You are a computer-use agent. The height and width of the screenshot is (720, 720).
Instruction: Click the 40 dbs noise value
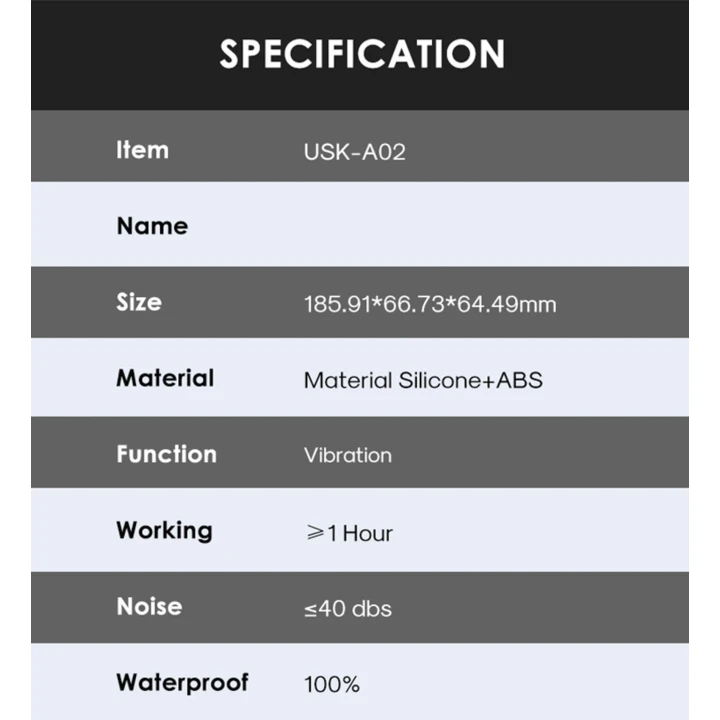(x=356, y=609)
